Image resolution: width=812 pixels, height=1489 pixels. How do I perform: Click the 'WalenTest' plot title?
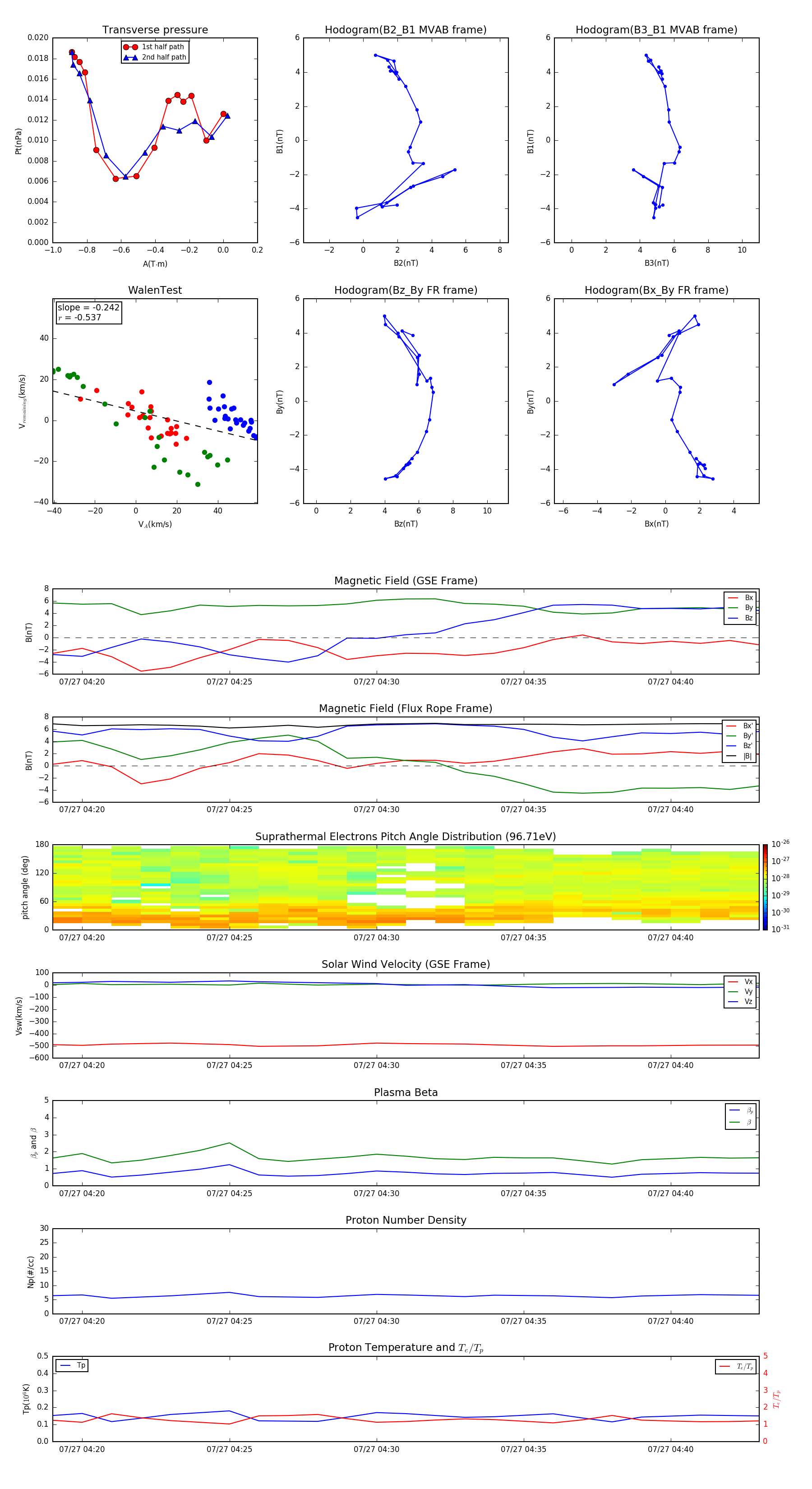point(155,290)
